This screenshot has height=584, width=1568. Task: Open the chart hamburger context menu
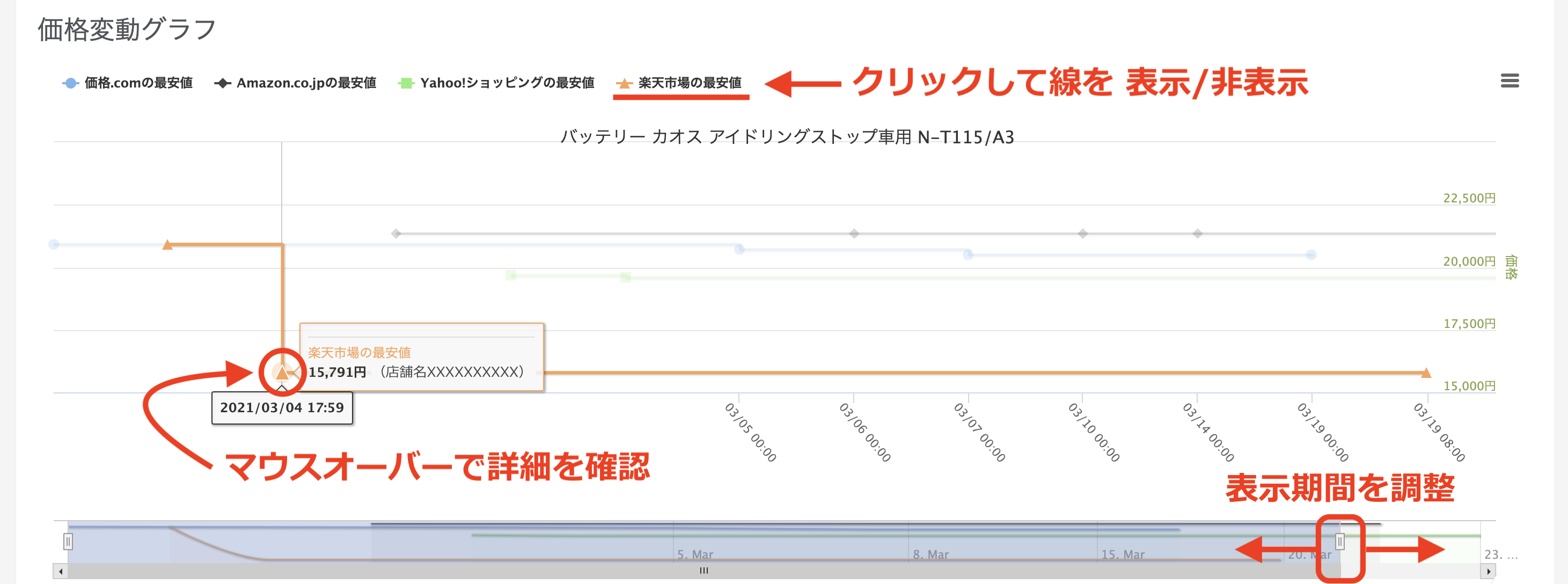(x=1509, y=81)
